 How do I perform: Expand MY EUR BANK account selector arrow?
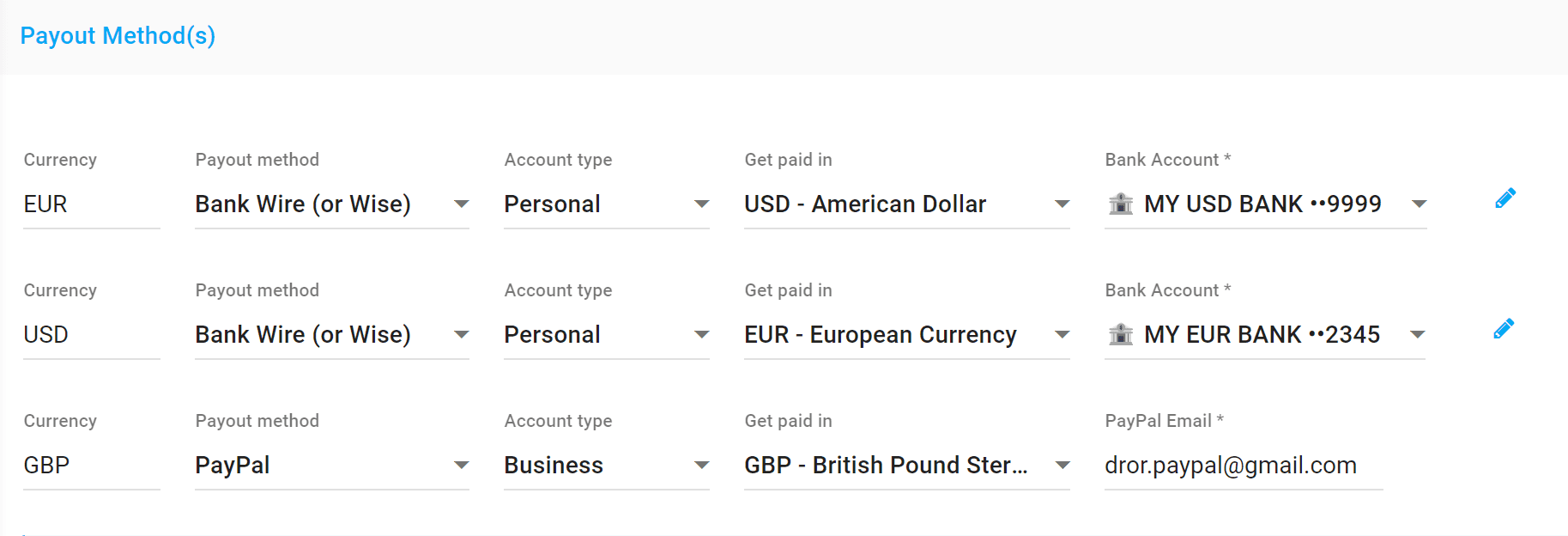(1418, 335)
